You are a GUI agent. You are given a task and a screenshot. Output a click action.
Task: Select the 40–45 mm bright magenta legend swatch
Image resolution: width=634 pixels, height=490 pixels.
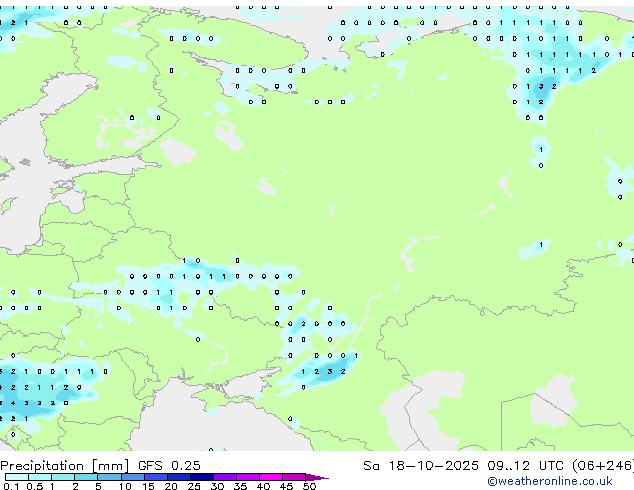click(x=271, y=477)
